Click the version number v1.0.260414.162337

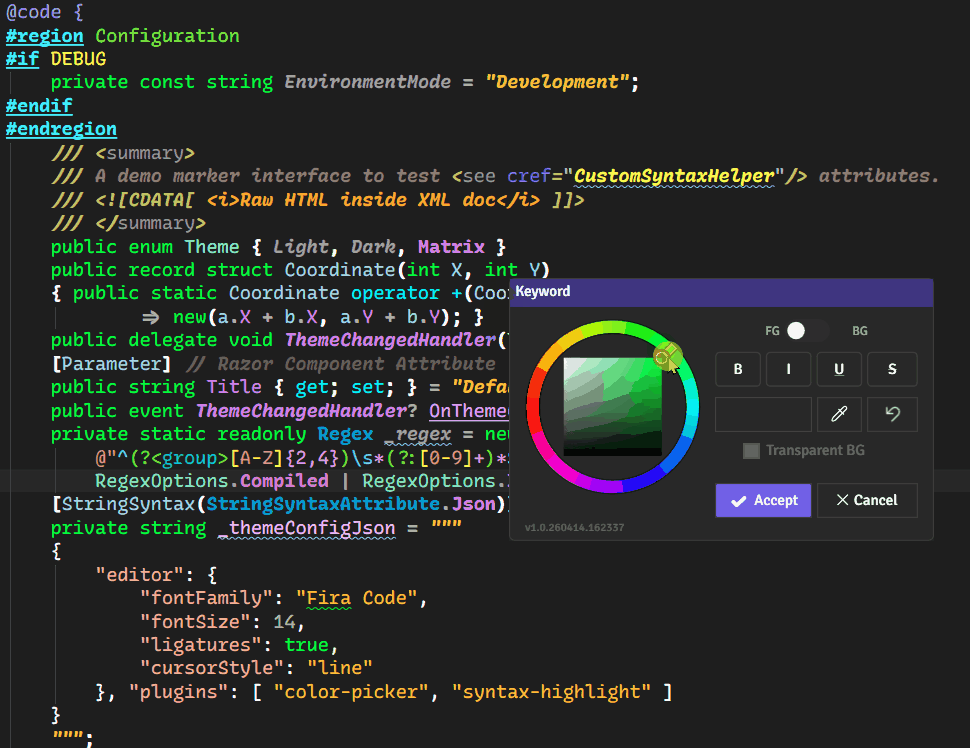point(574,528)
